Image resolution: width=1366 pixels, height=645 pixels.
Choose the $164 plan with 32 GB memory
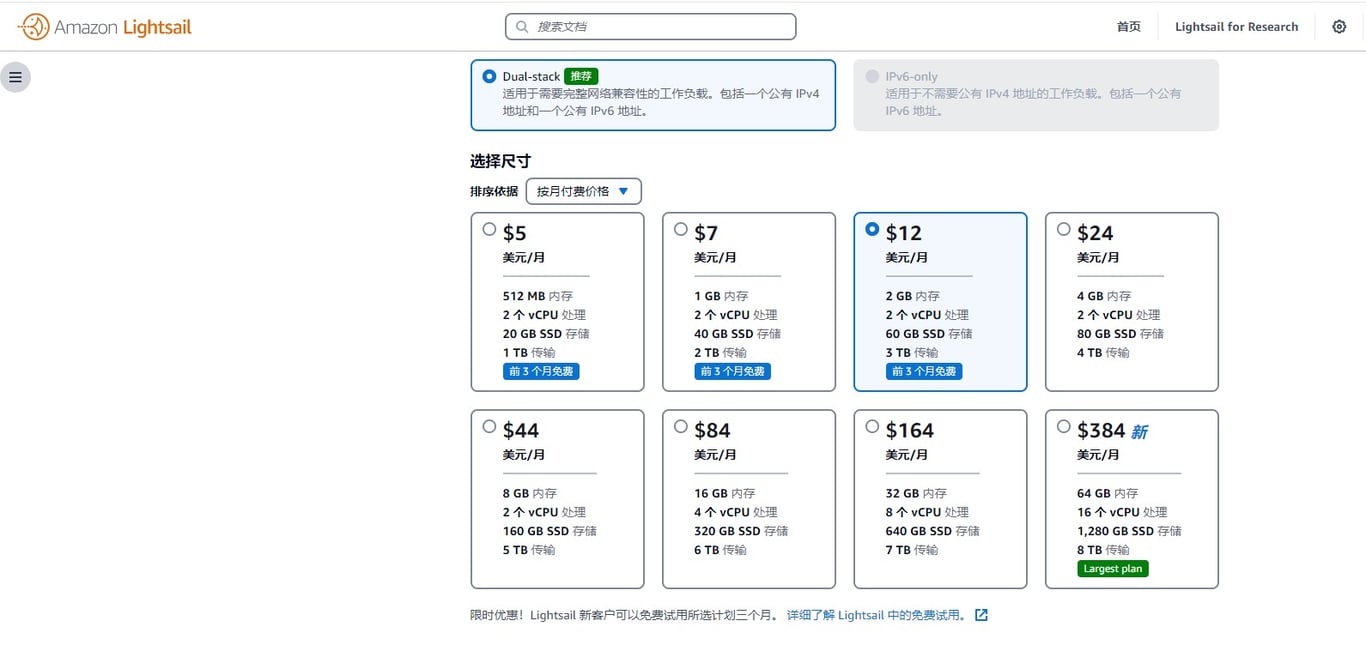click(x=940, y=499)
